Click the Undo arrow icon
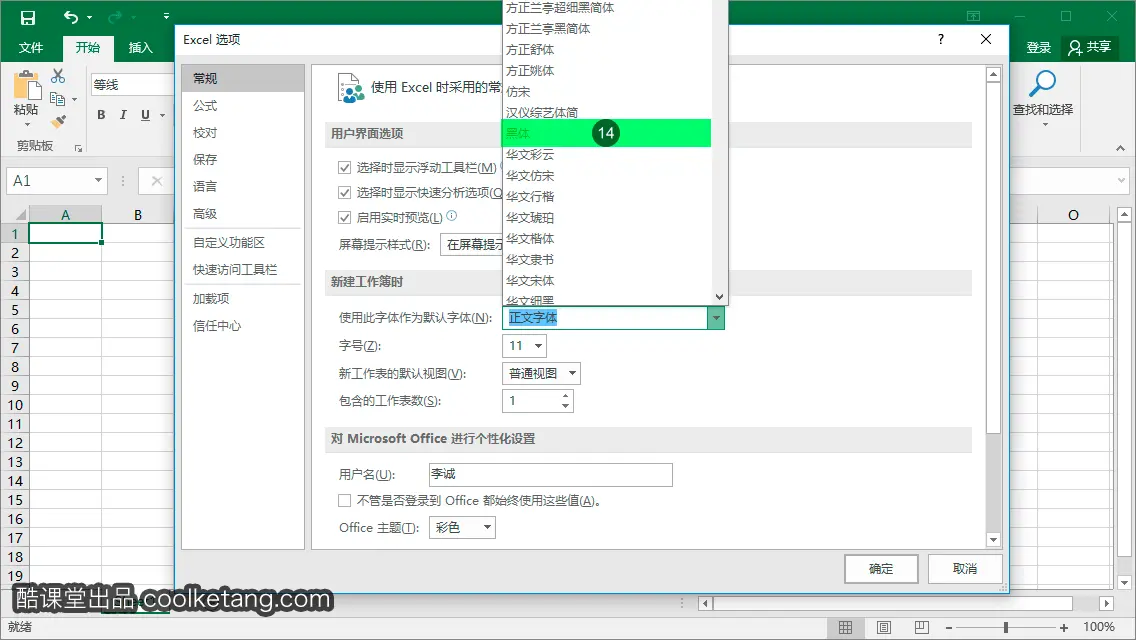The image size is (1136, 640). coord(71,17)
